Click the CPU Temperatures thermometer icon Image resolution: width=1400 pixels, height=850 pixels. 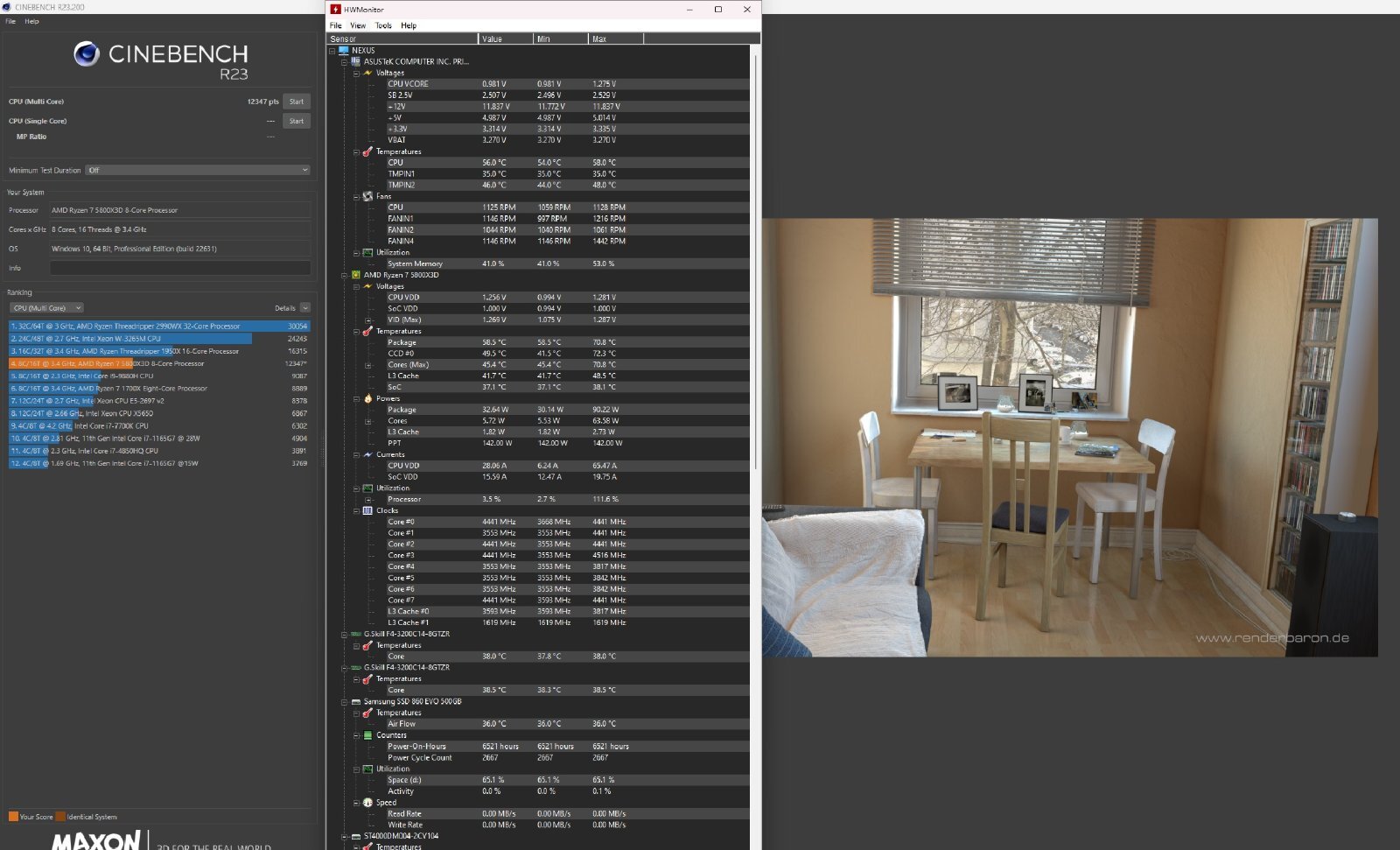pos(367,331)
